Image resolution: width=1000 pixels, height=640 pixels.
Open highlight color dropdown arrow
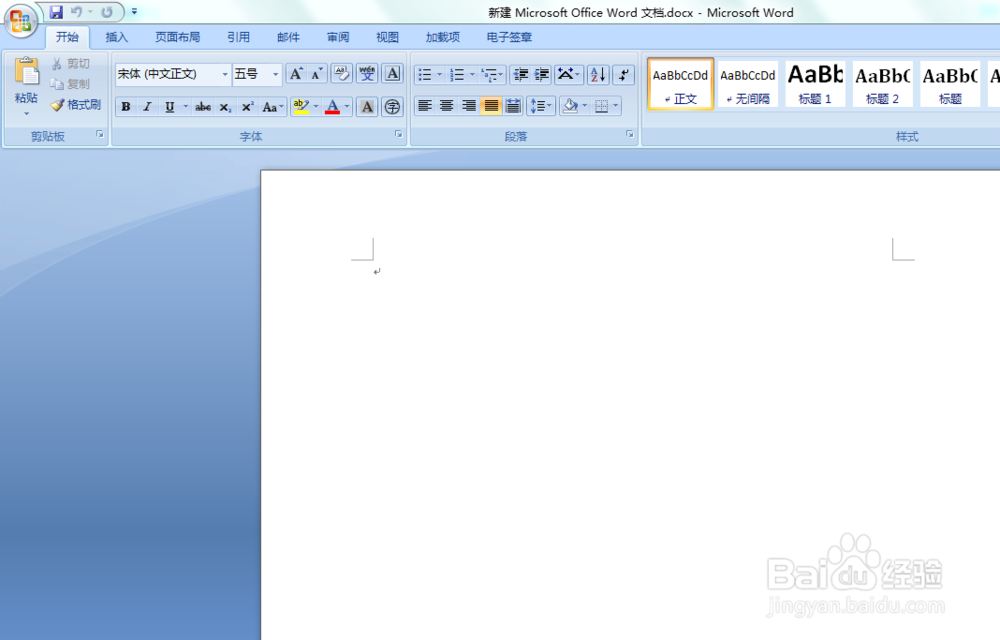316,106
